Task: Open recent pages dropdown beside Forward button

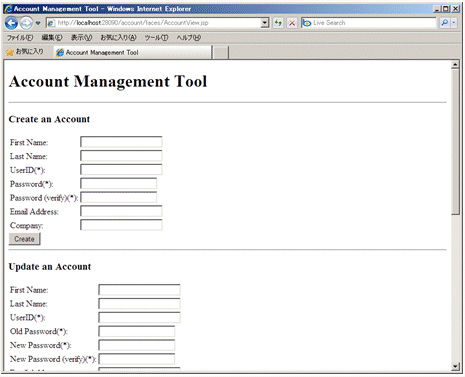Action: 38,23
